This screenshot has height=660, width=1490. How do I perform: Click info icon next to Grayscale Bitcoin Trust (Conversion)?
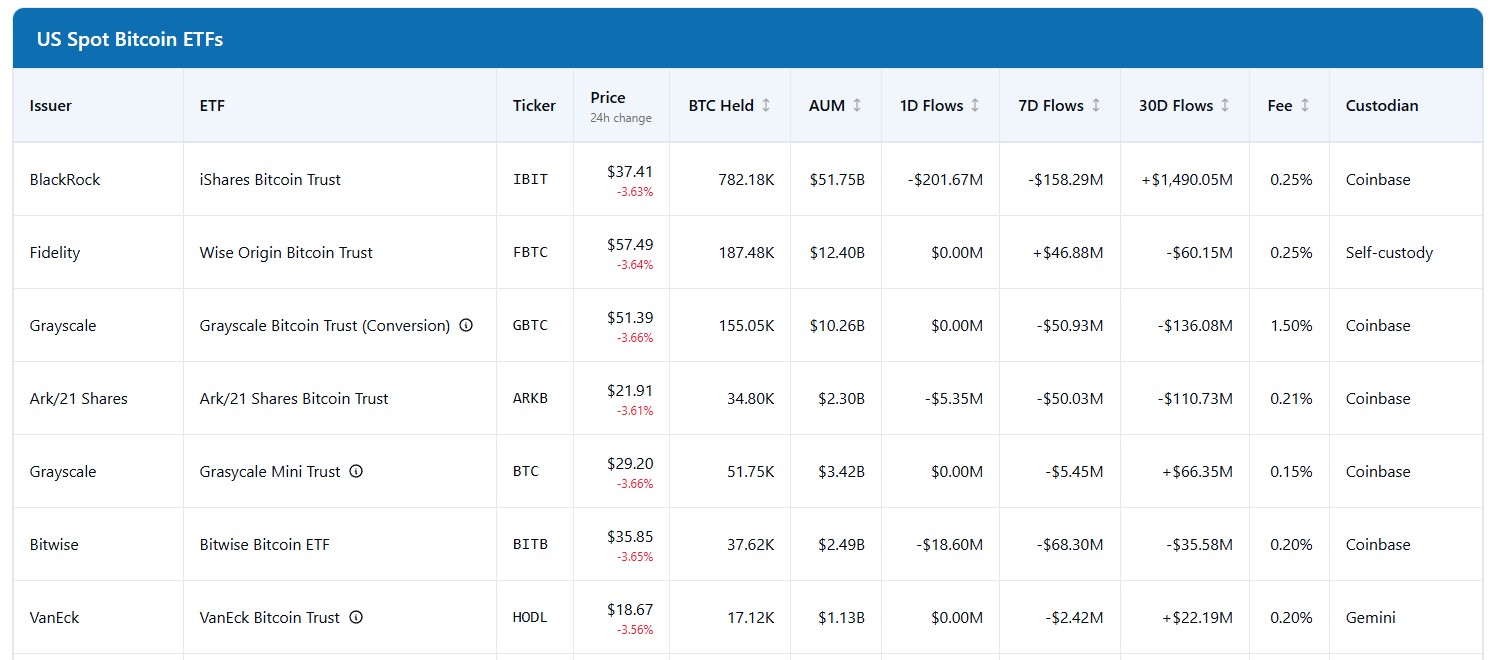click(466, 325)
